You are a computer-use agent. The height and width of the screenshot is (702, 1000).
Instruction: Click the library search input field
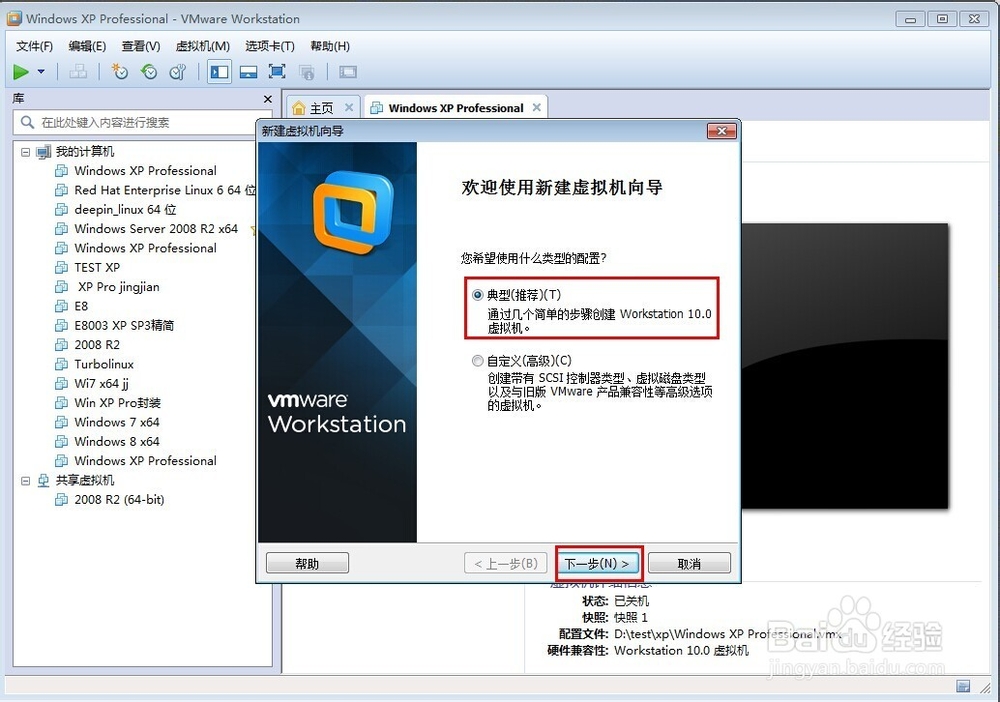click(140, 122)
